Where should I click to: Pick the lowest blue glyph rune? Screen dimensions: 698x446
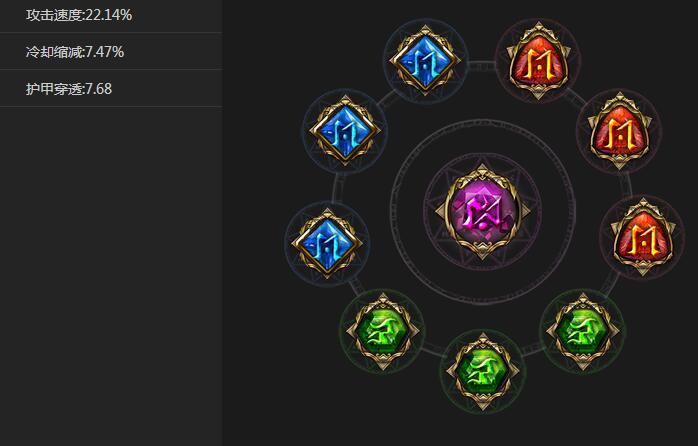coord(327,243)
